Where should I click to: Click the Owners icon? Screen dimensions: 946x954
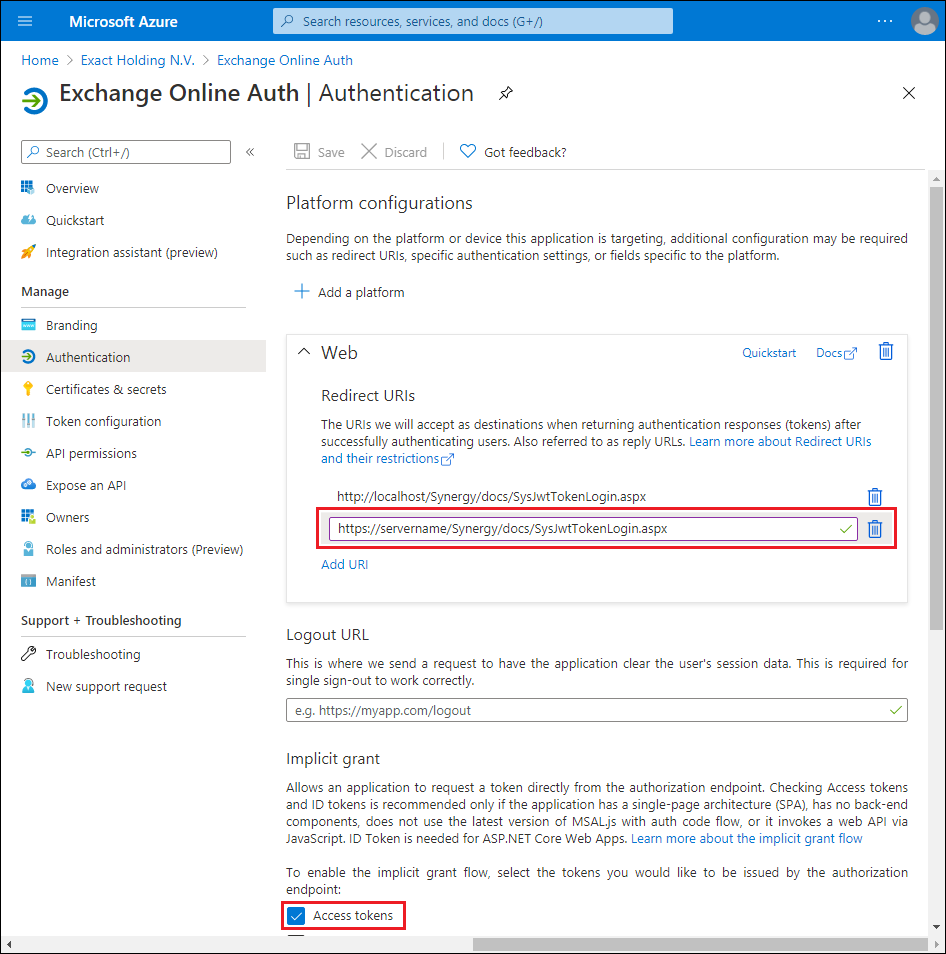point(28,517)
